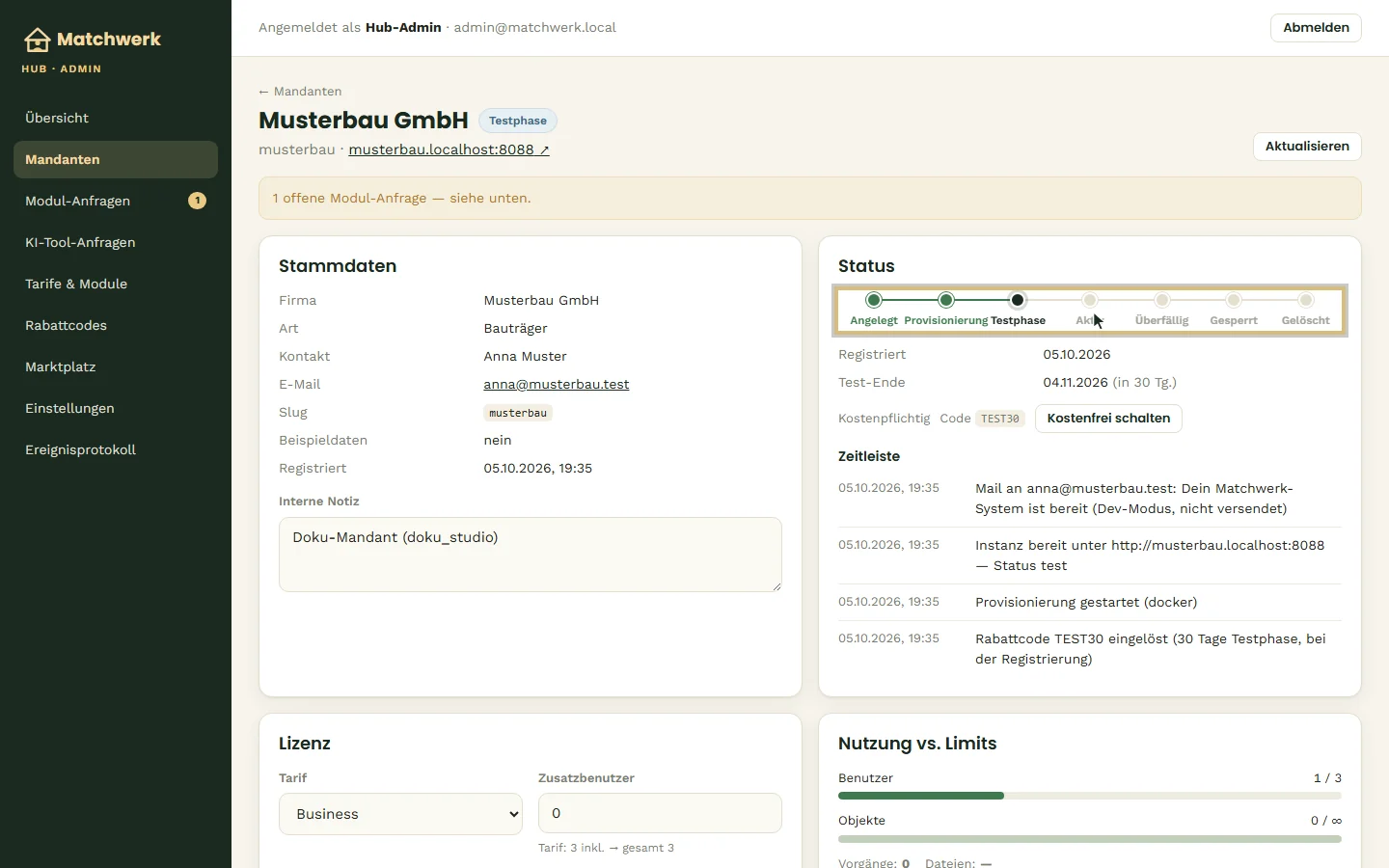
Task: Follow the back link to Mandanten
Action: tap(300, 92)
